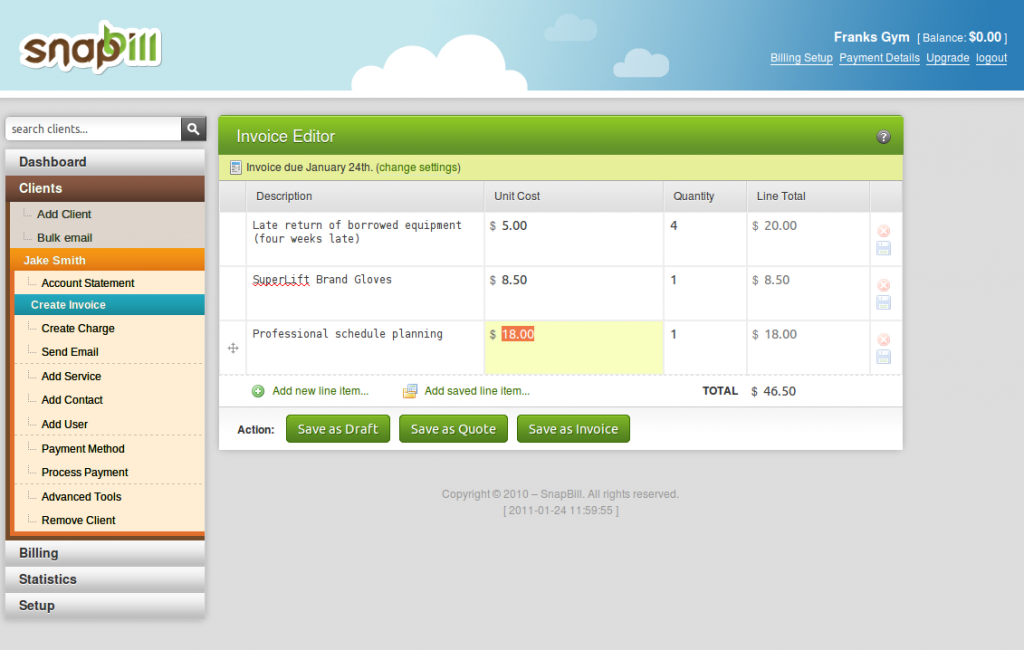1024x650 pixels.
Task: Click the Quantity column header
Action: point(694,196)
